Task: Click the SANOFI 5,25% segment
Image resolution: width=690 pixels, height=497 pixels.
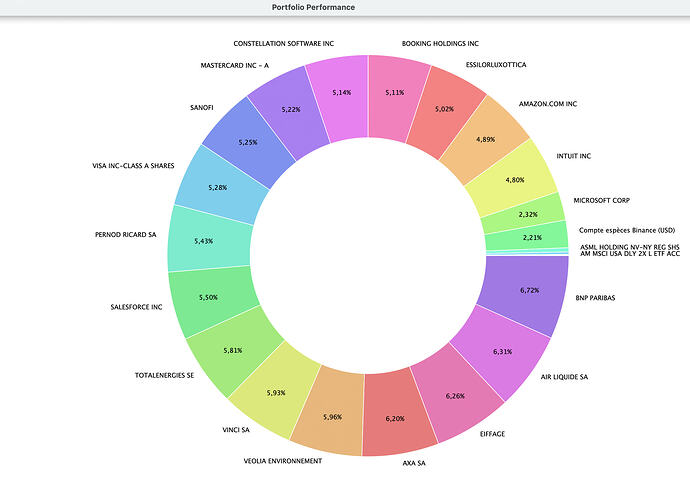Action: tap(250, 141)
